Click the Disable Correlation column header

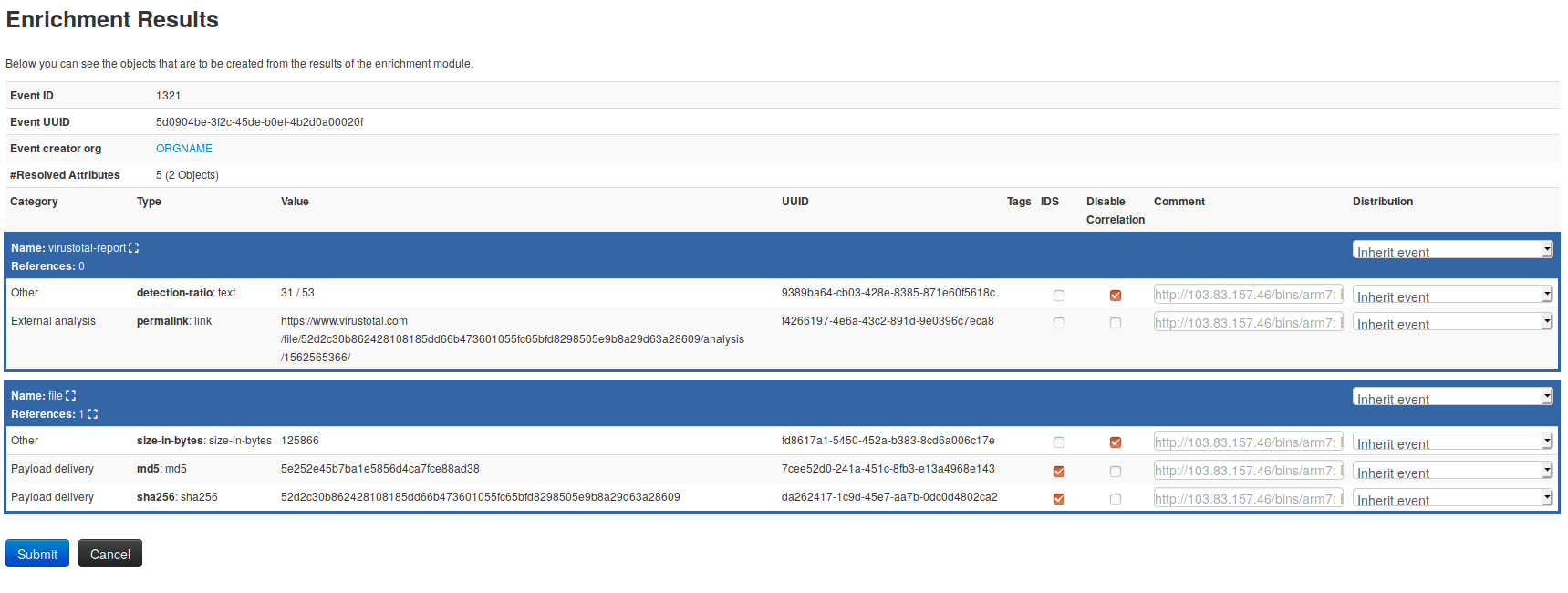click(x=1116, y=211)
